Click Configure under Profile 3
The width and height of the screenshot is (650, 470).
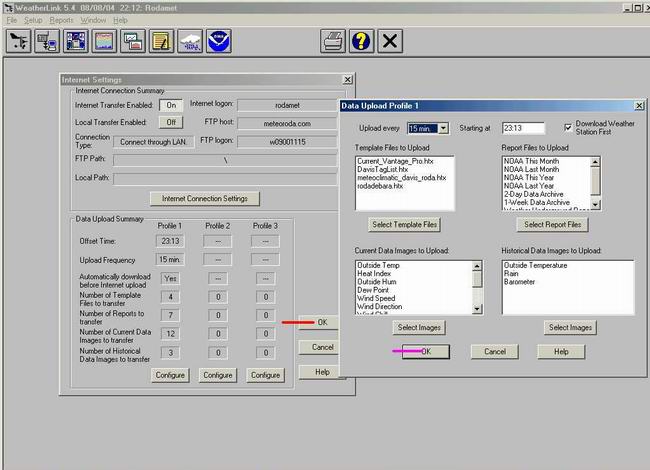click(x=265, y=375)
